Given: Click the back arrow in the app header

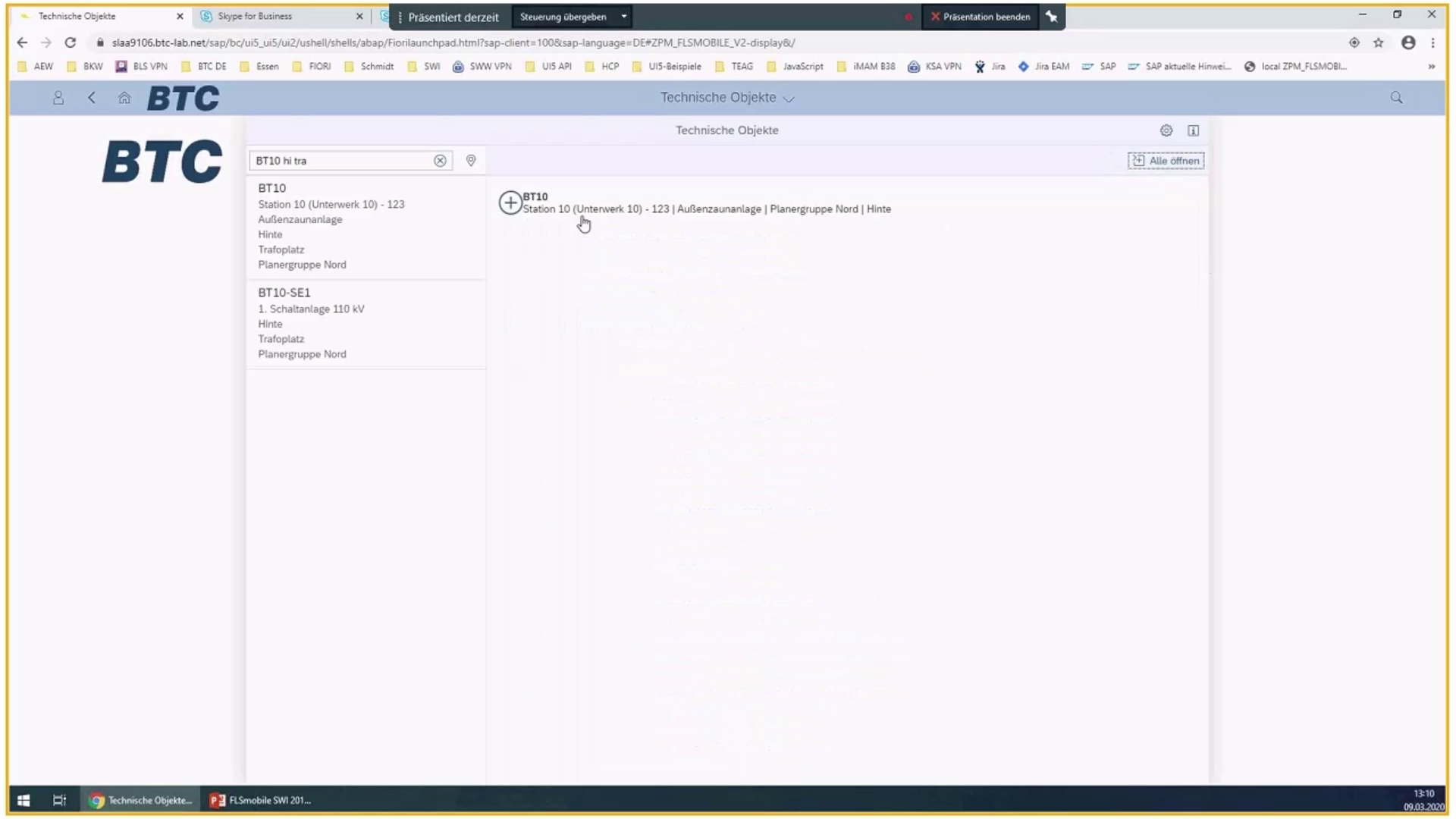Looking at the screenshot, I should click(92, 98).
